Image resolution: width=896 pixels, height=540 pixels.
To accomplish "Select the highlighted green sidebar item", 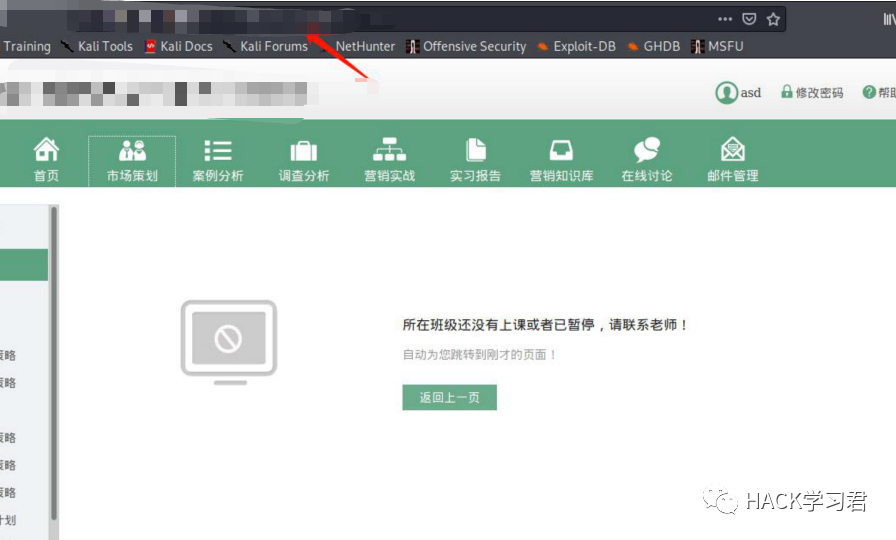I will [24, 265].
